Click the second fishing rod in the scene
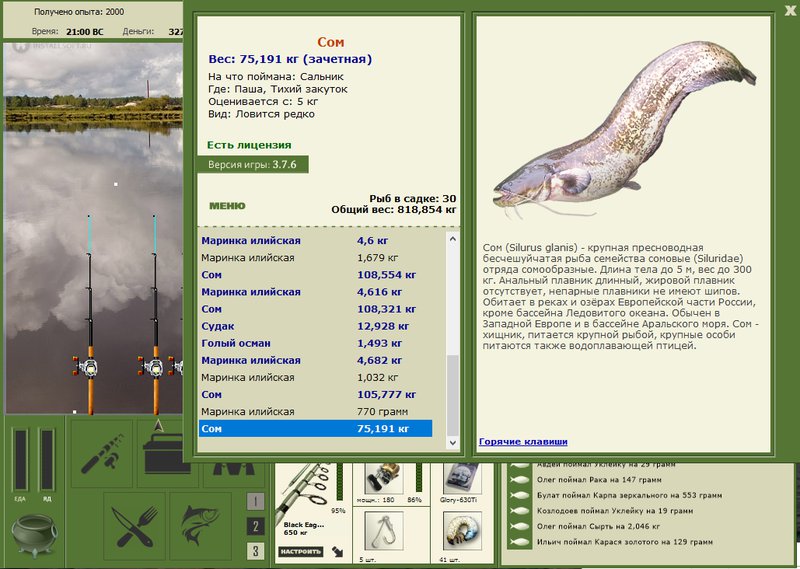This screenshot has width=800, height=569. (x=155, y=314)
